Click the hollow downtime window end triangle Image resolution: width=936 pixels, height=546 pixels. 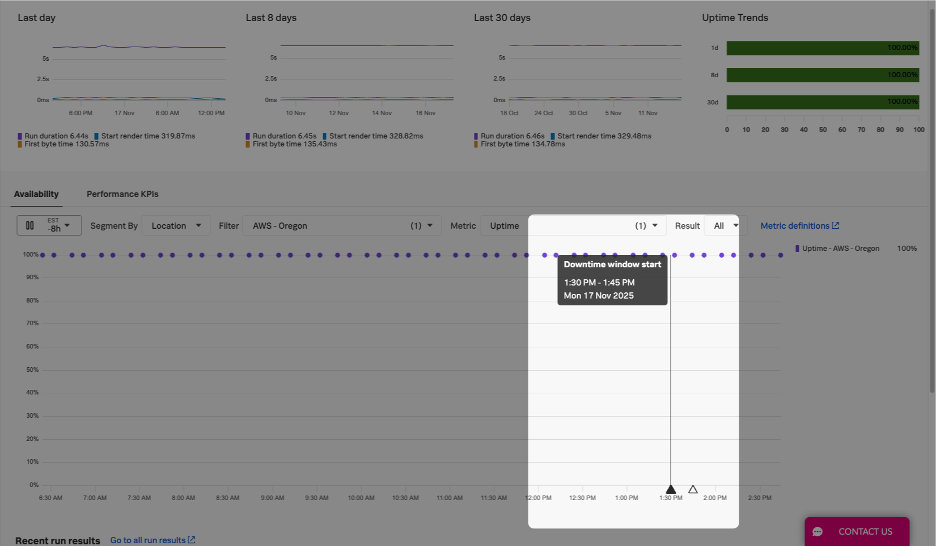[693, 489]
